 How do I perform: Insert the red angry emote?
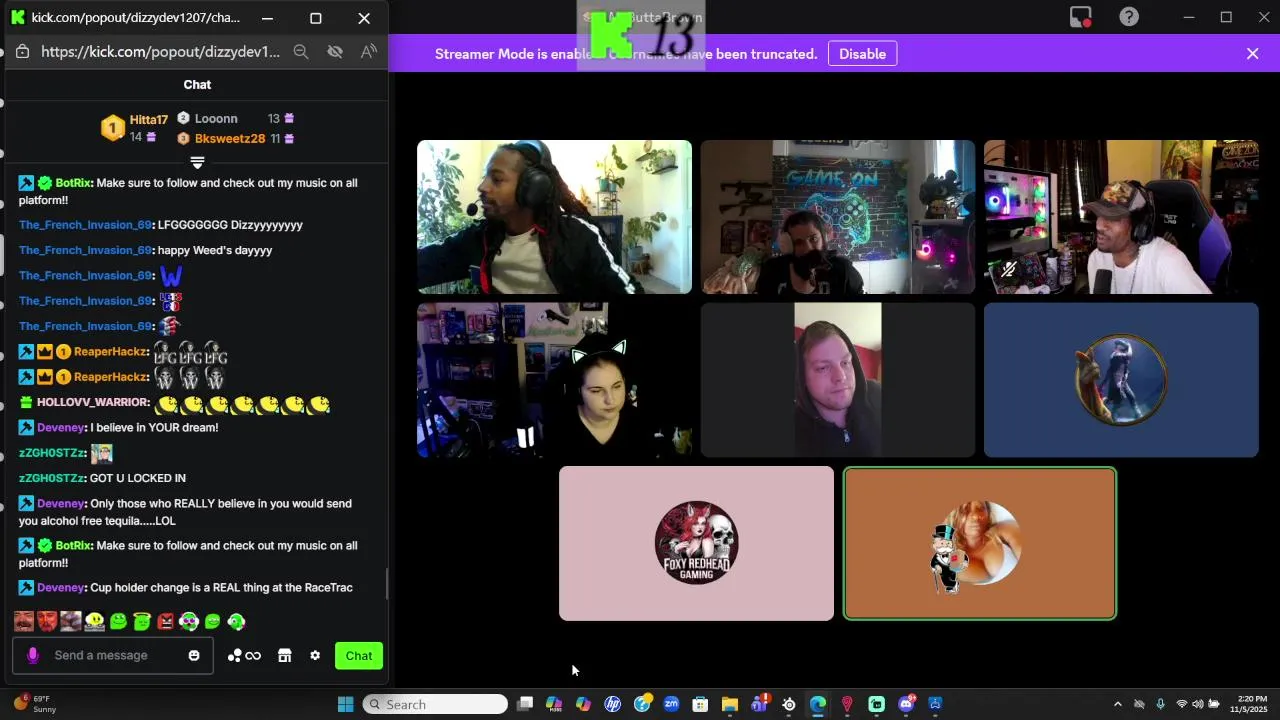165,622
